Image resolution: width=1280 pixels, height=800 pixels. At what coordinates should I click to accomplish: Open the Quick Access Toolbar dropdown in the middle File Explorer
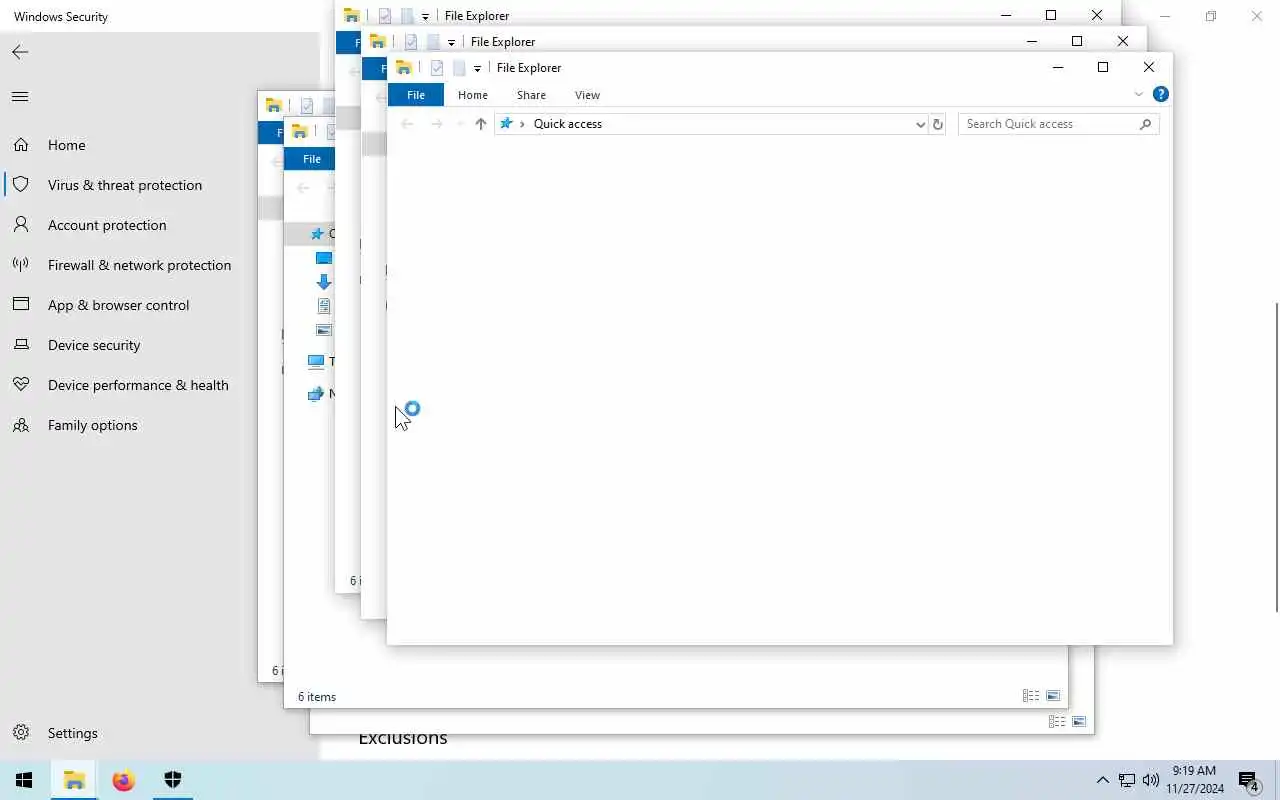coord(451,43)
